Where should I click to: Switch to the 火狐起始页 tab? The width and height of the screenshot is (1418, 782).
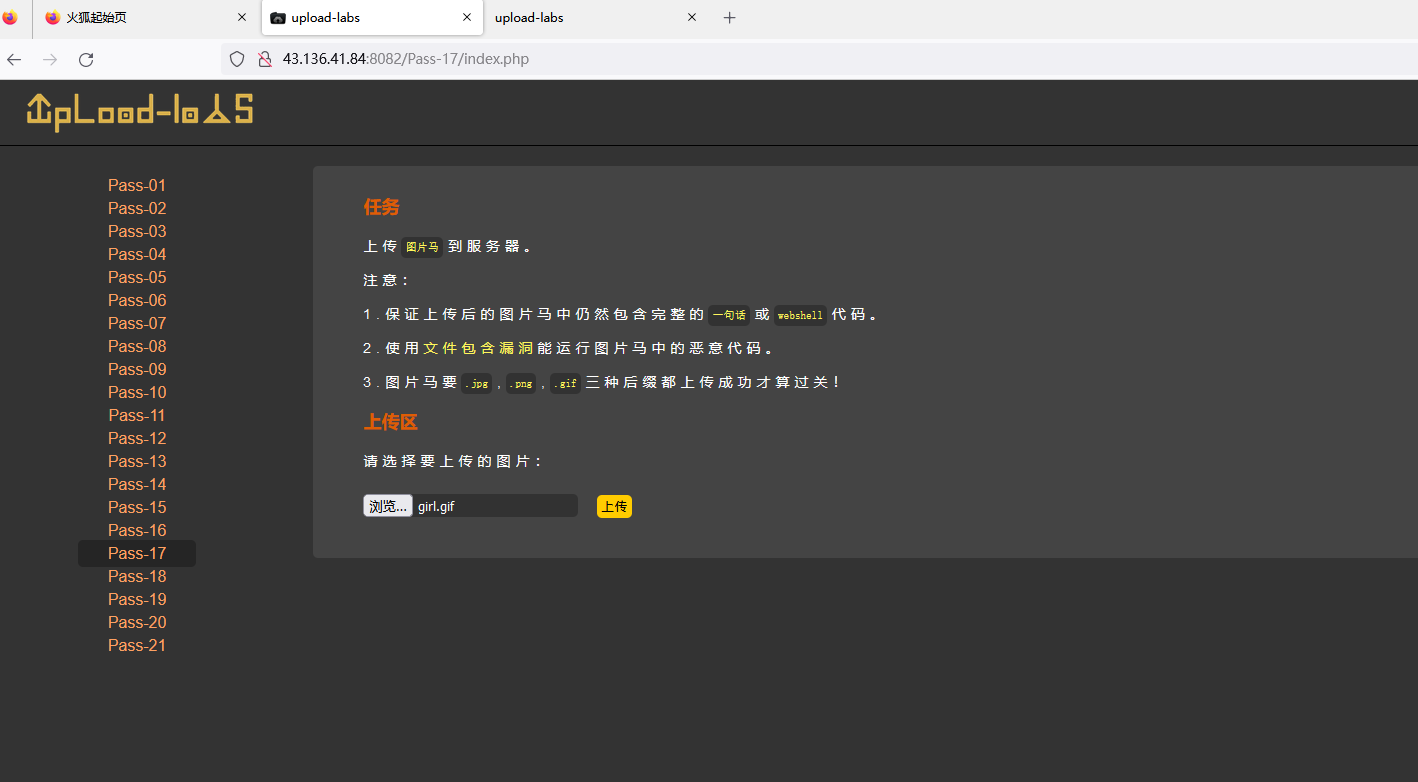[x=145, y=17]
